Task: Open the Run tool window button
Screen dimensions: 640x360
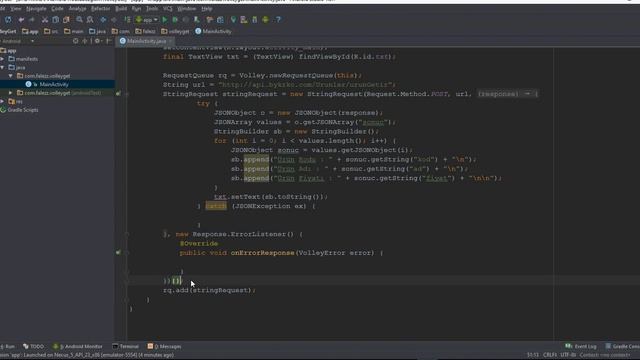Action: tap(8, 347)
